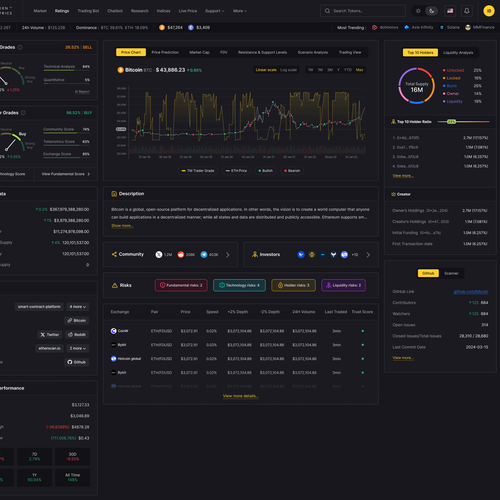This screenshot has height=500, width=500.
Task: Expand the More dropdown menu
Action: (240, 11)
